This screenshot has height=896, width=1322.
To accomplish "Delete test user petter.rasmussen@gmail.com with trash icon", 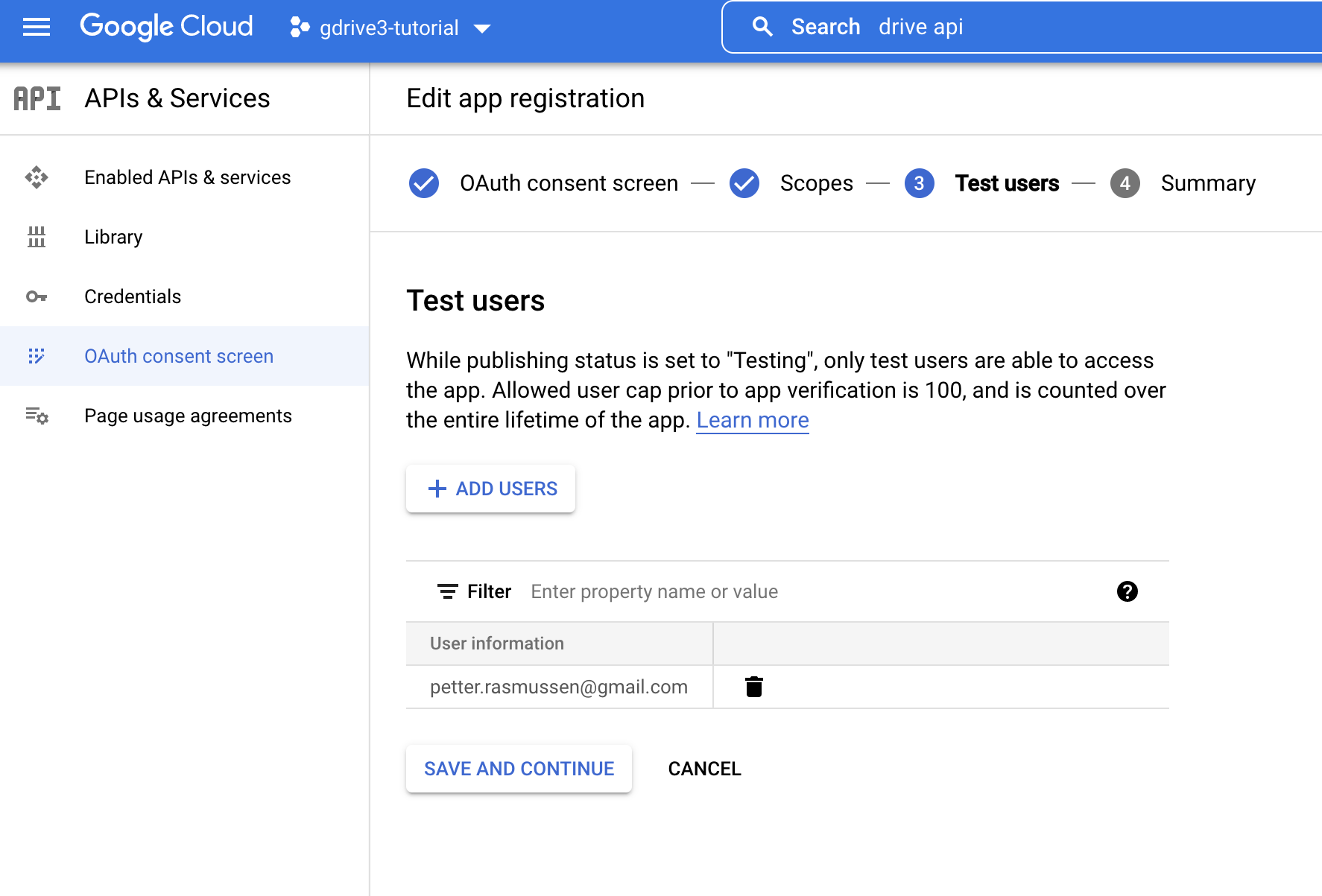I will 754,687.
